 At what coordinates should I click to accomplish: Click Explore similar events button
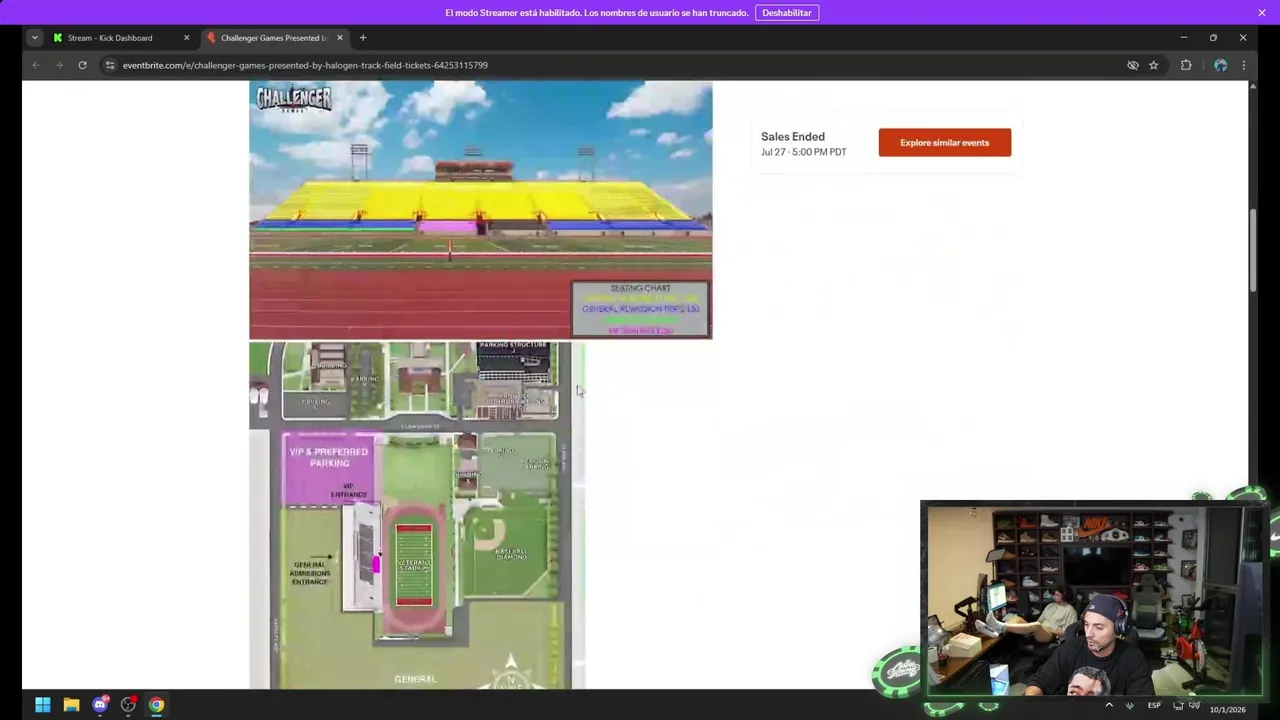[944, 142]
